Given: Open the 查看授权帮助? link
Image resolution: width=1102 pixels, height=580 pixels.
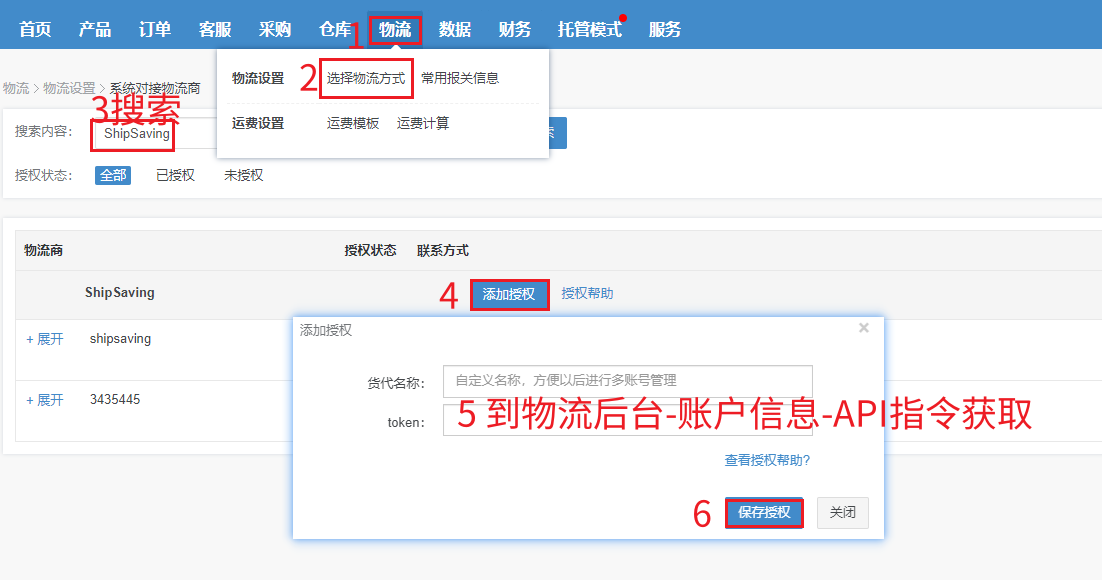Looking at the screenshot, I should (767, 460).
